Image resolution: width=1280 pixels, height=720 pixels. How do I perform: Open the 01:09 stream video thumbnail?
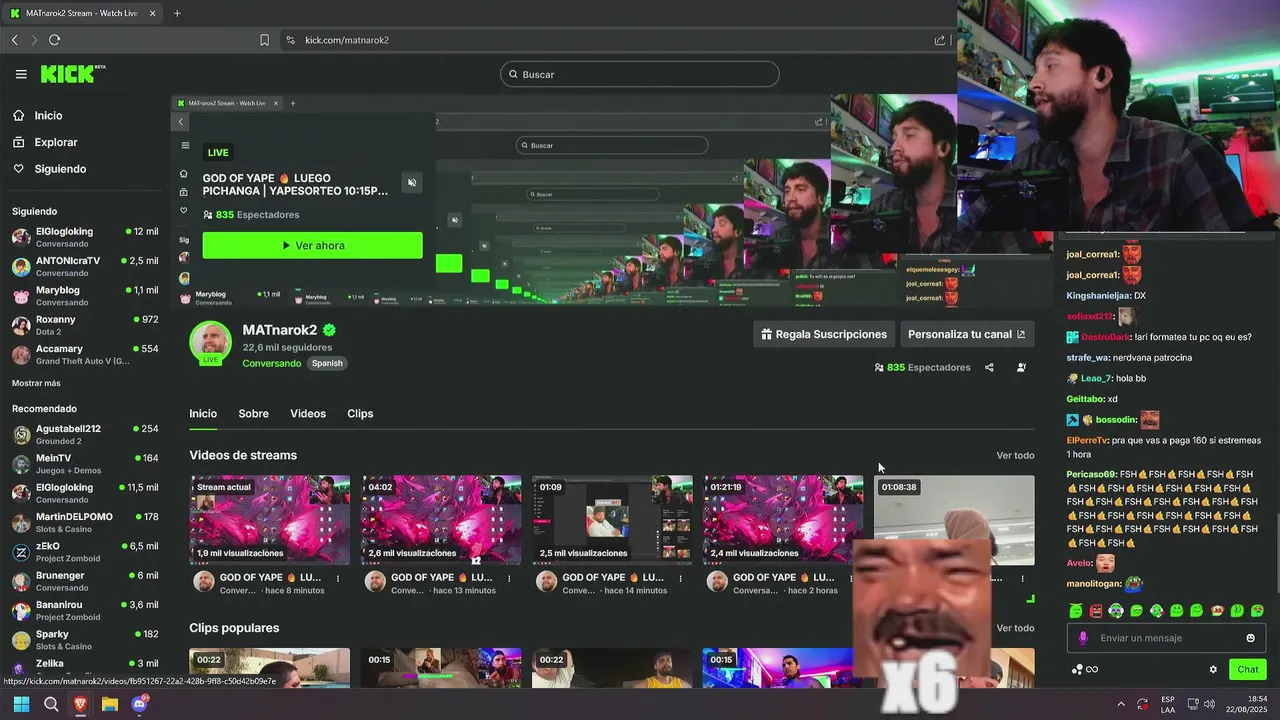click(612, 520)
